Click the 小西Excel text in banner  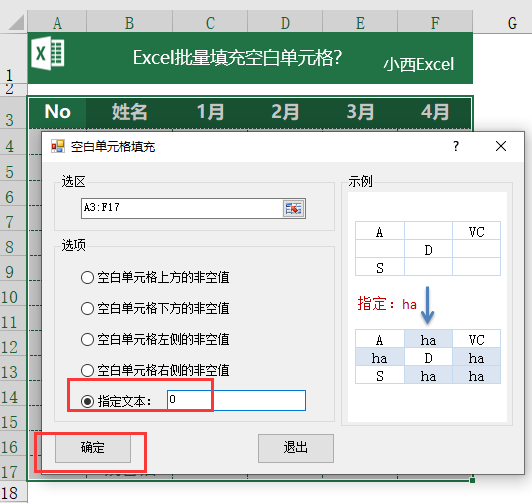(419, 64)
